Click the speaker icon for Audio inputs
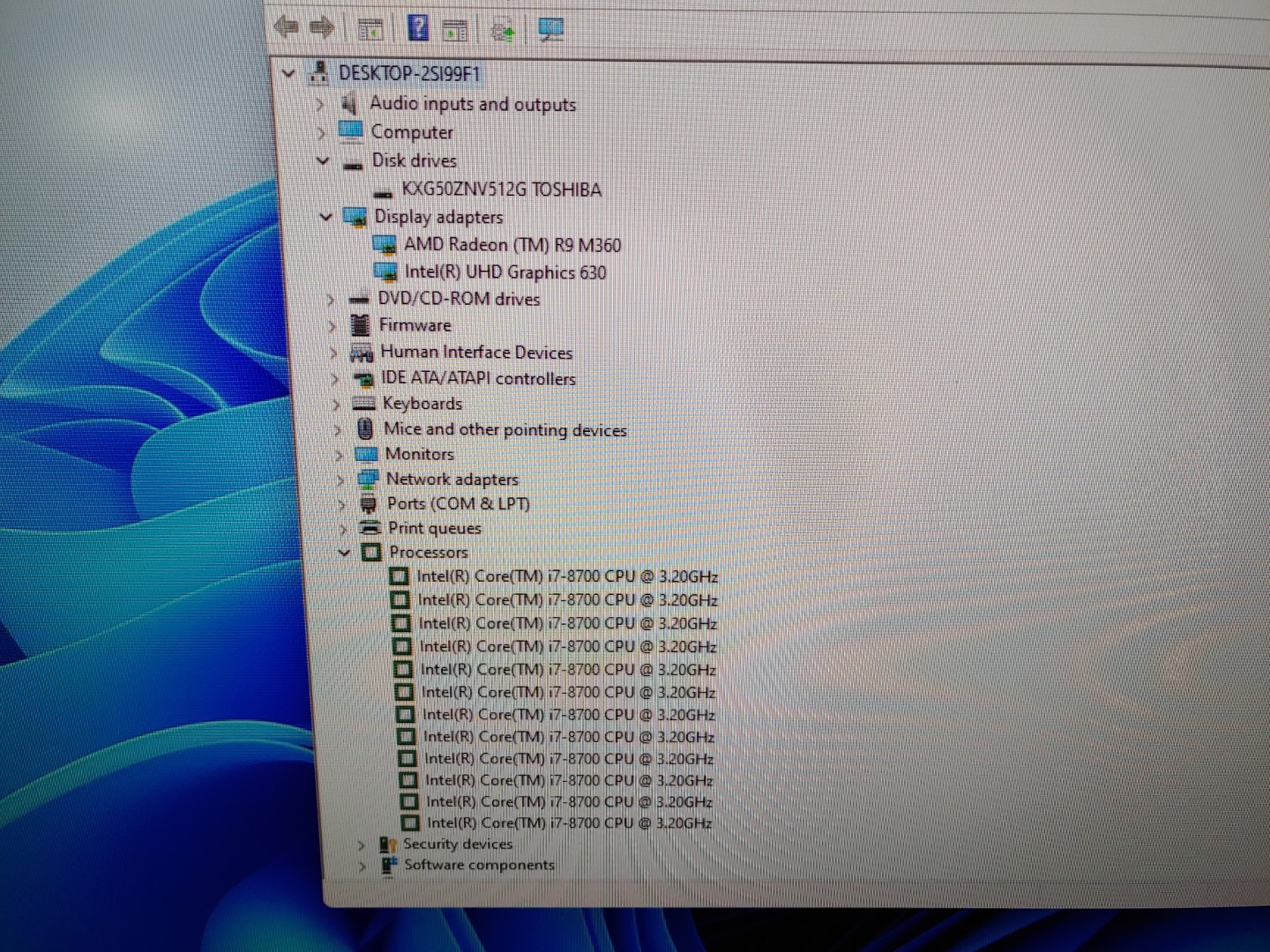Screen dimensions: 1270x952 (350, 104)
